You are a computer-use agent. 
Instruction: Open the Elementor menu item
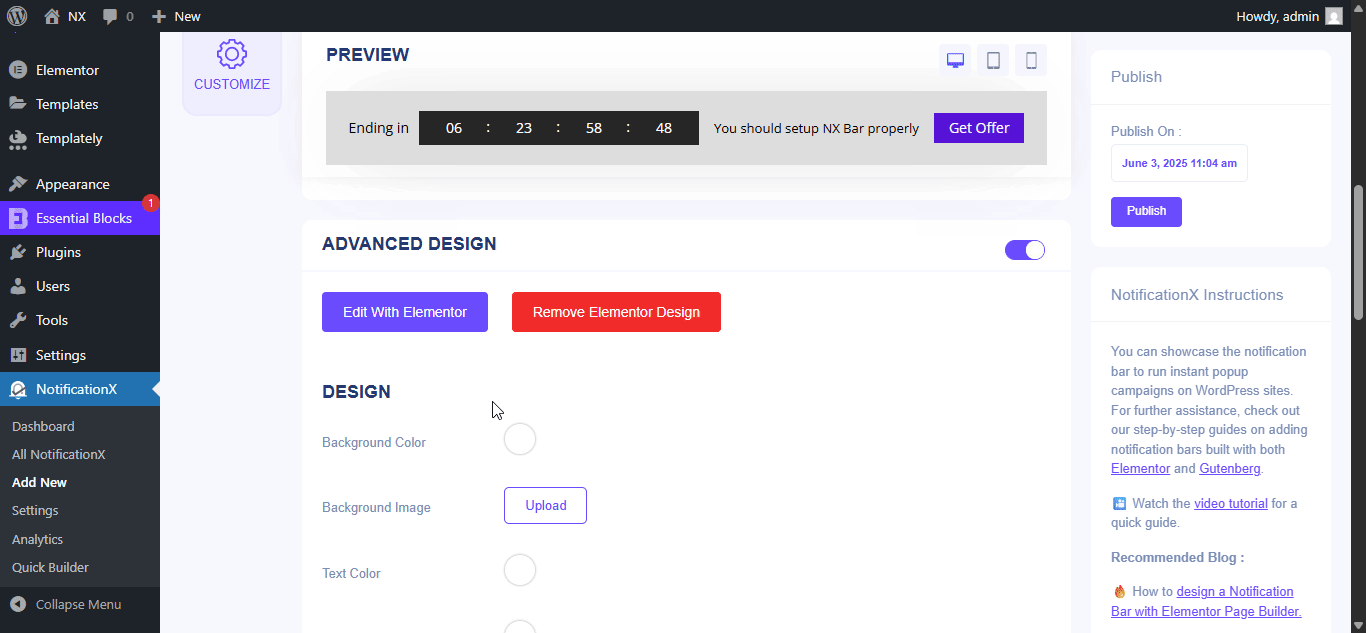tap(80, 70)
